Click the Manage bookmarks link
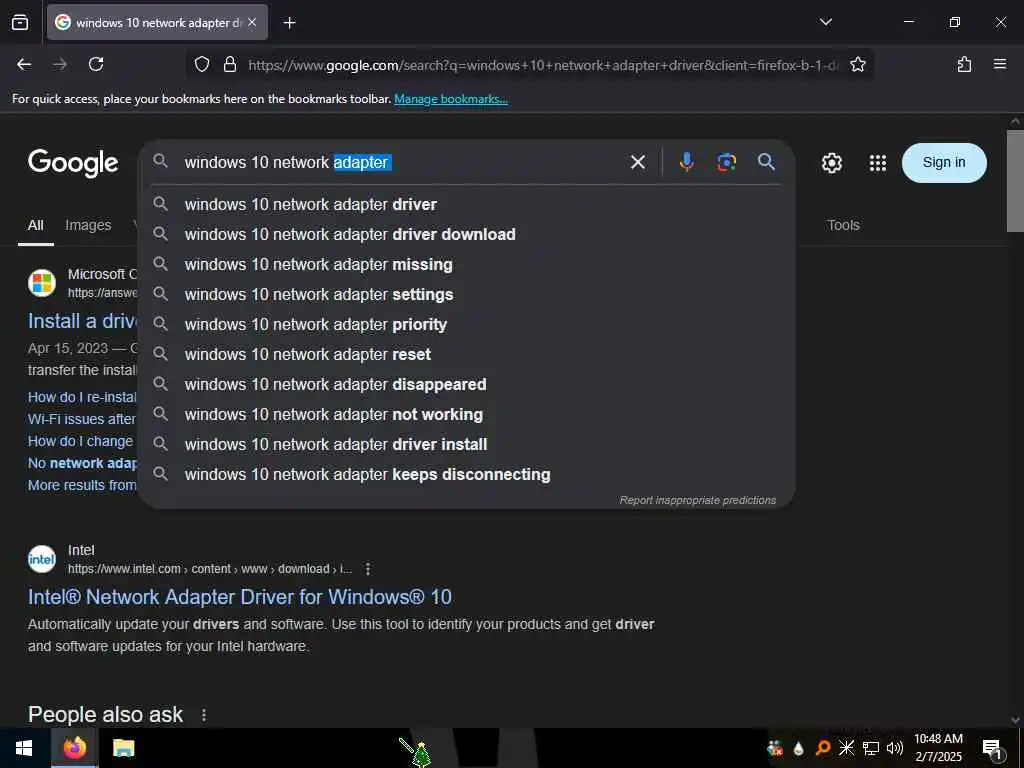Viewport: 1024px width, 768px height. click(451, 99)
